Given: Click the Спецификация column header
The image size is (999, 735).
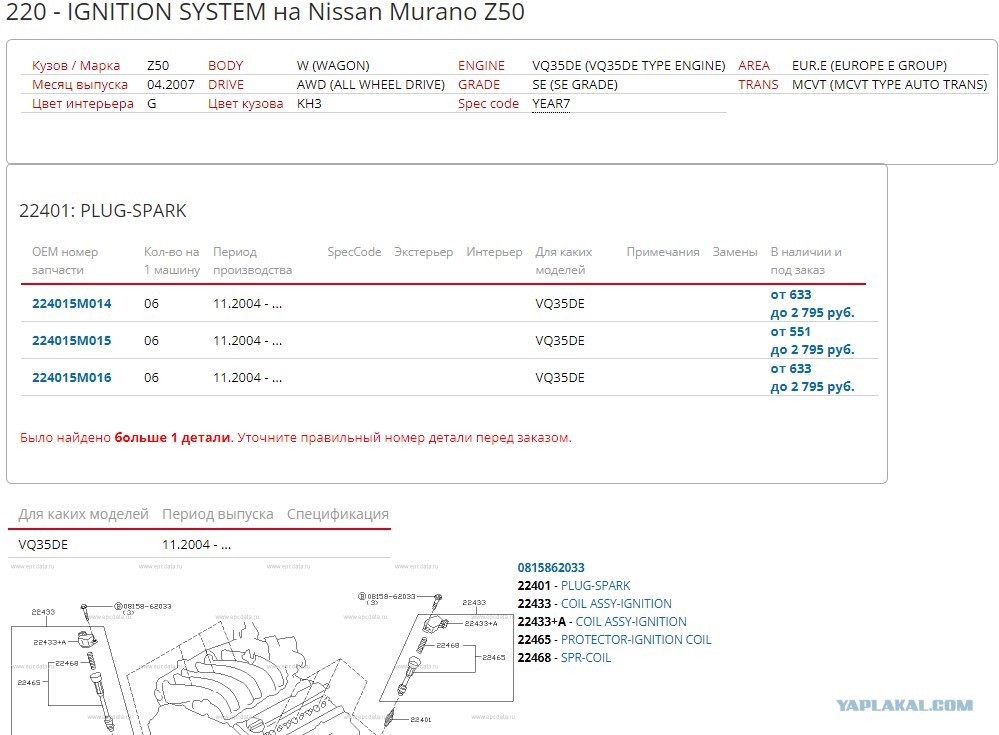Looking at the screenshot, I should click(x=338, y=514).
